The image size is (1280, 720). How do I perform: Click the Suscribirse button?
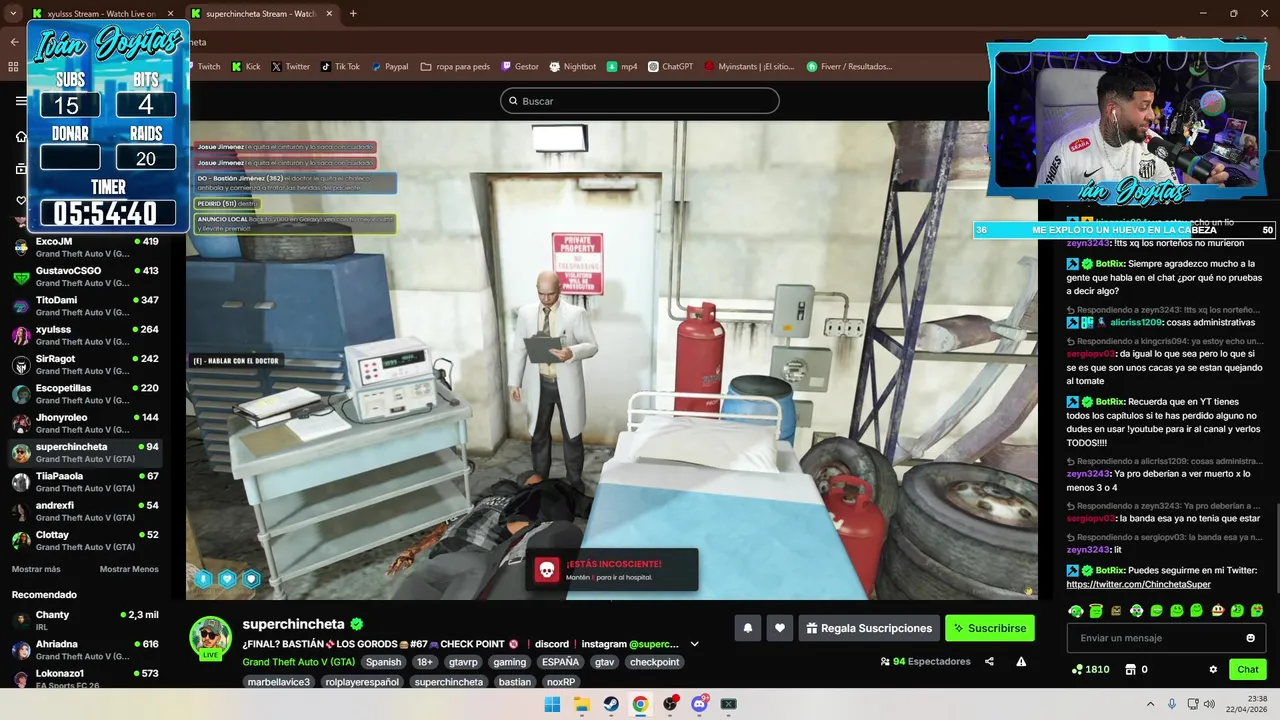tap(990, 628)
